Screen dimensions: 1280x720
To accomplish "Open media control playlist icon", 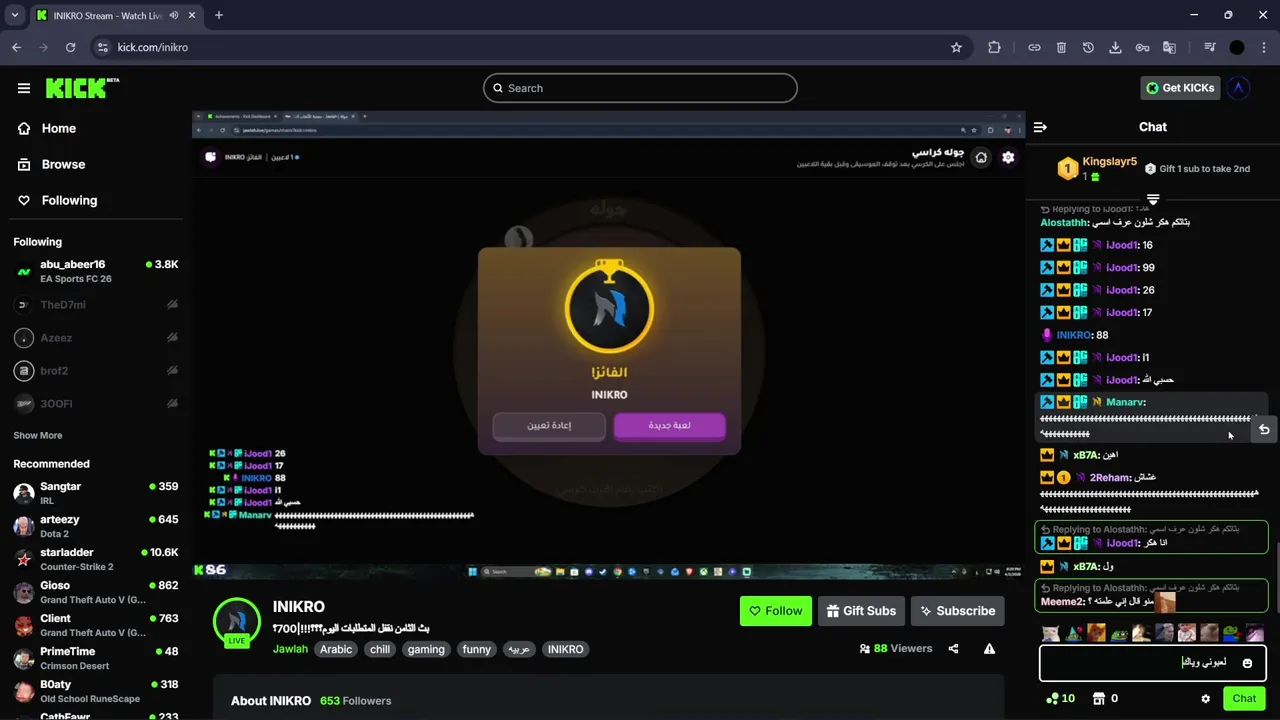I will coord(1210,47).
